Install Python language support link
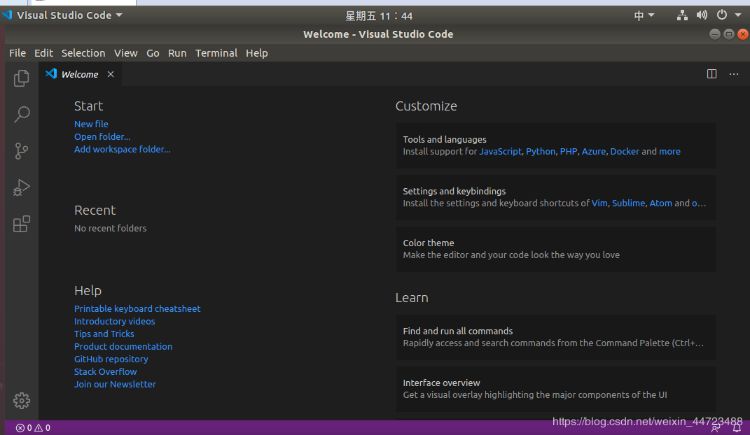The height and width of the screenshot is (435, 750). click(x=540, y=152)
